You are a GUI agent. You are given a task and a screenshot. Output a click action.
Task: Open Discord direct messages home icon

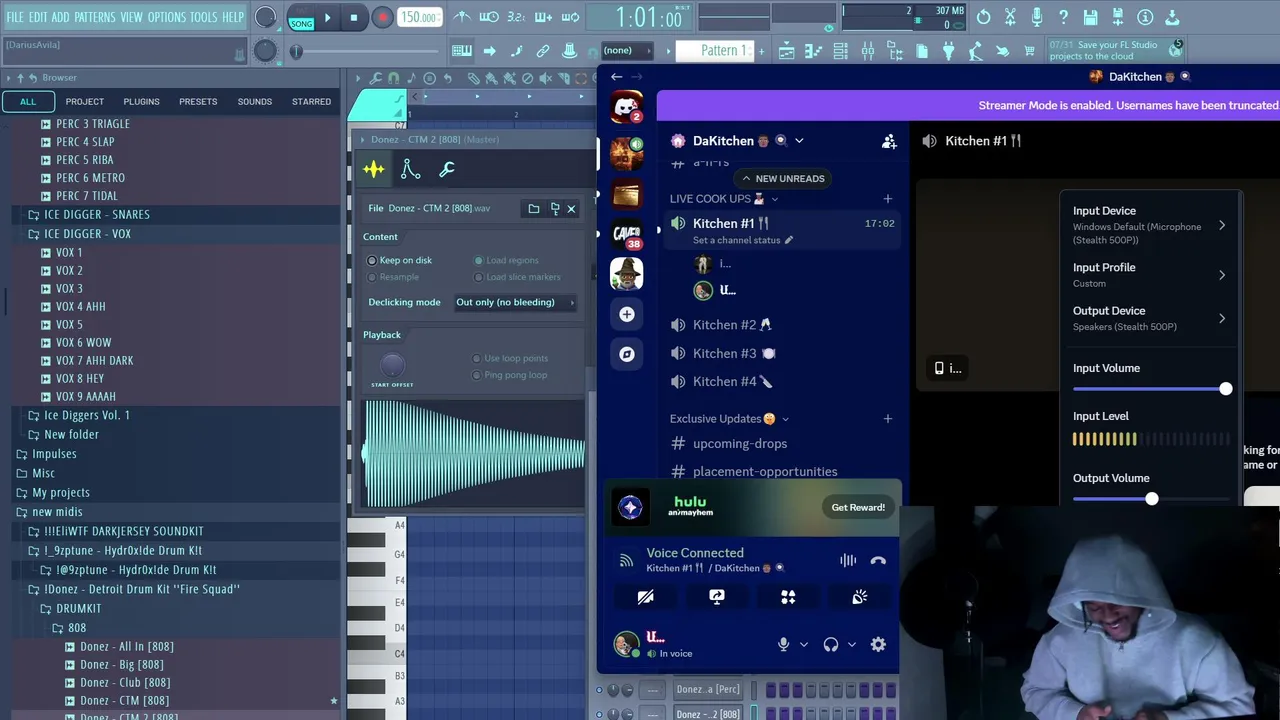(x=627, y=106)
